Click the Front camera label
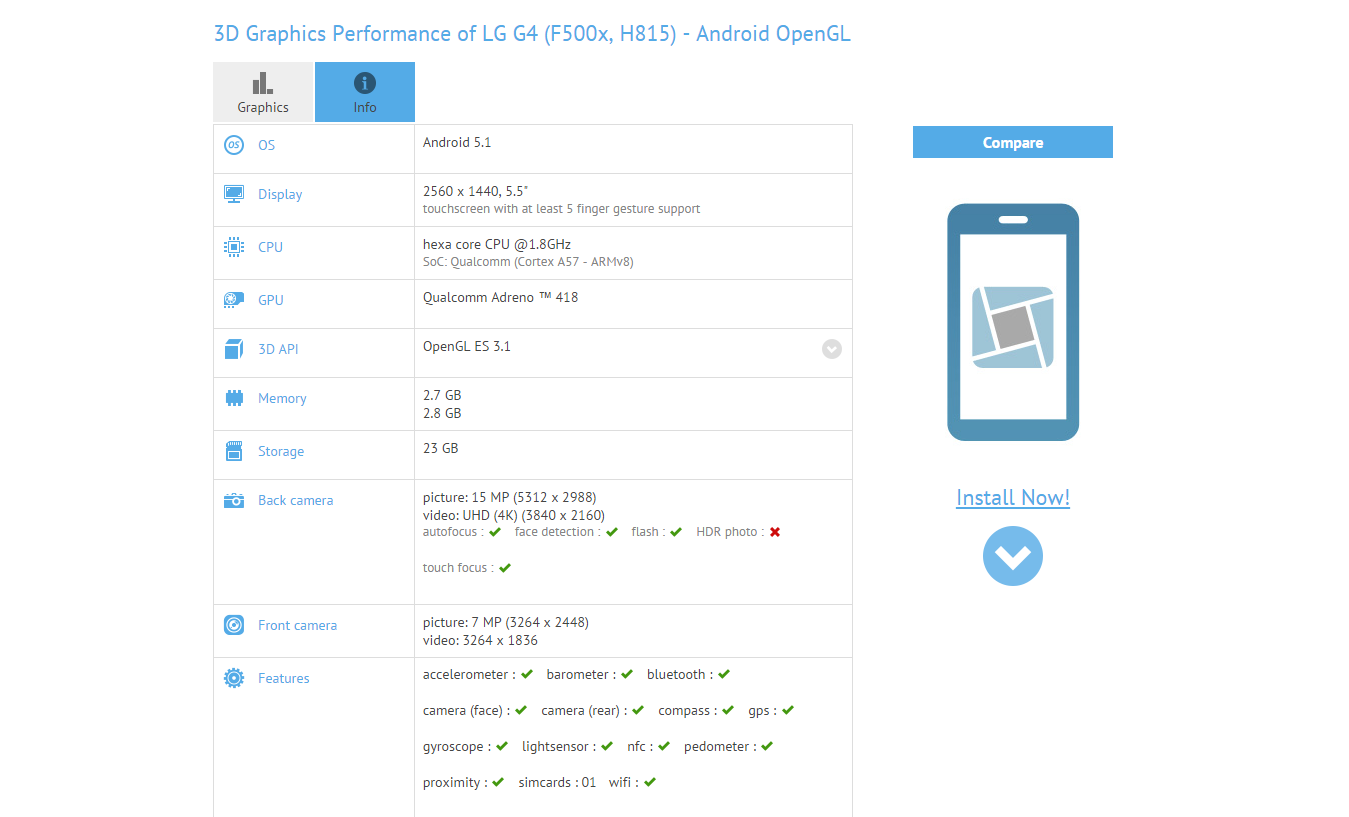Screen dimensions: 1349x817 (298, 625)
